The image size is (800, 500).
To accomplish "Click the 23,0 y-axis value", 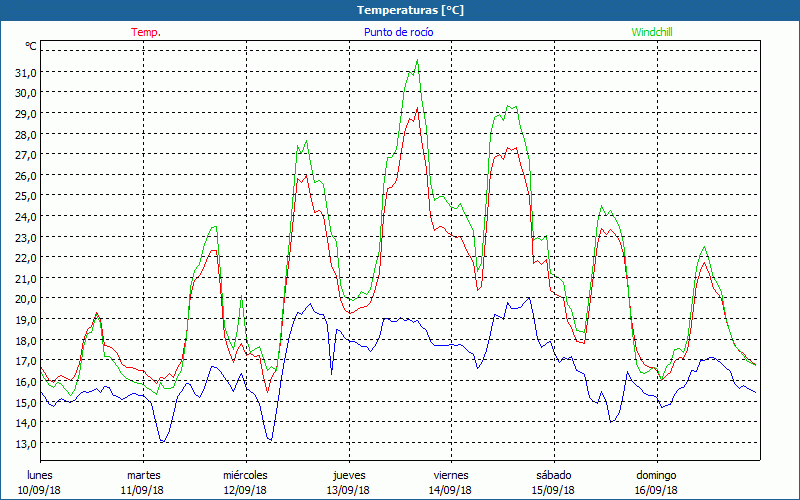I will (26, 237).
